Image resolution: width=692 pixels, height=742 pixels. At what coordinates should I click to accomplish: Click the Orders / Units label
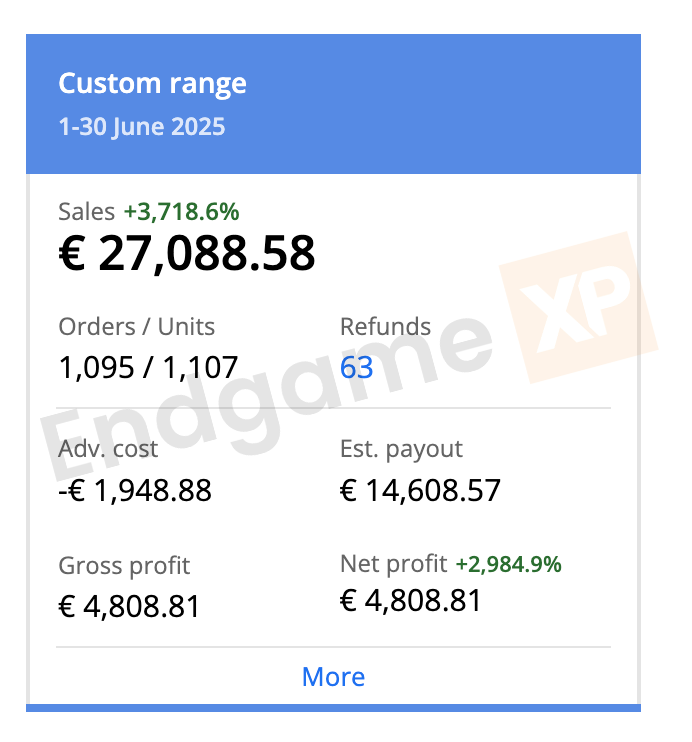click(137, 327)
